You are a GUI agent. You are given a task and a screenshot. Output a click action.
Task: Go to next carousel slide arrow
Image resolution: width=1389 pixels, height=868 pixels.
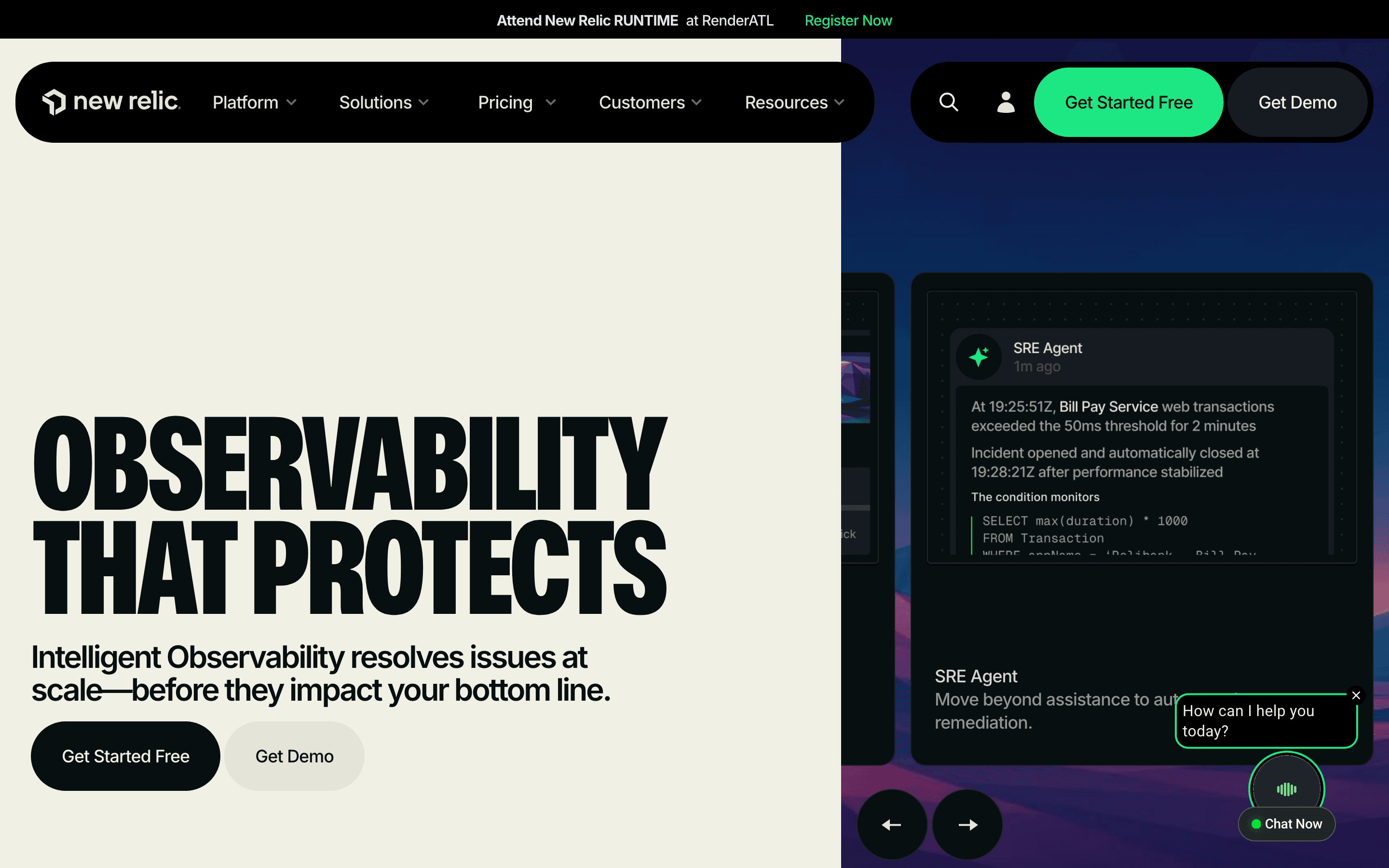(x=967, y=825)
